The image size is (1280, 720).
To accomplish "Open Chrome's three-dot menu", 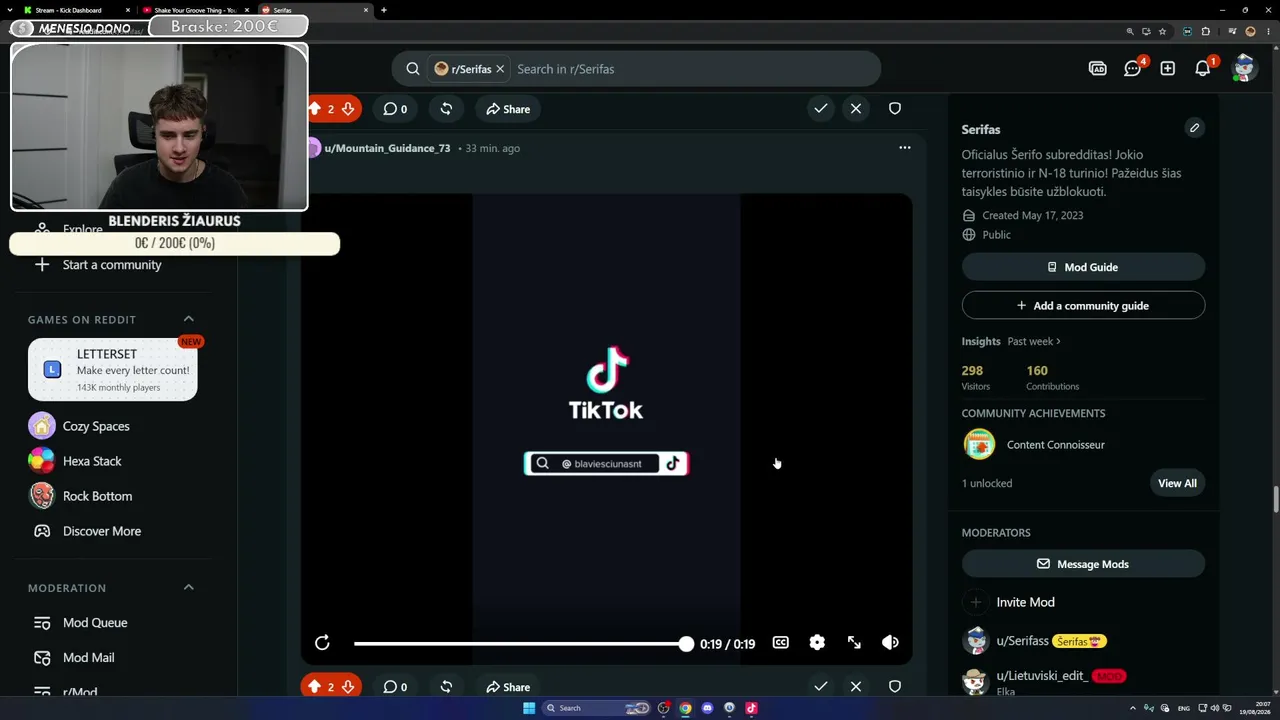I will point(1267,32).
